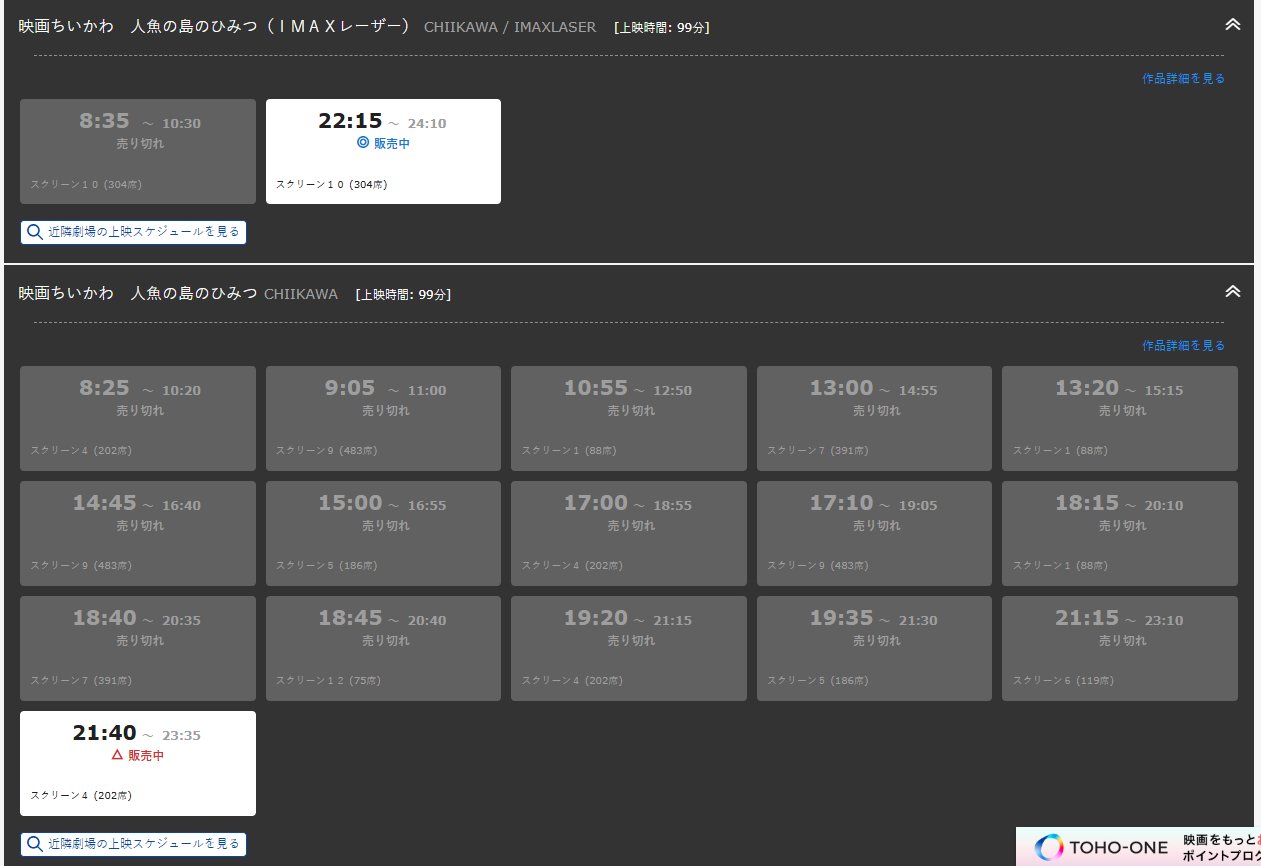Image resolution: width=1261 pixels, height=866 pixels.
Task: Click 近隣劇場の上映スケジュールを見る button at the page bottom
Action: 133,844
